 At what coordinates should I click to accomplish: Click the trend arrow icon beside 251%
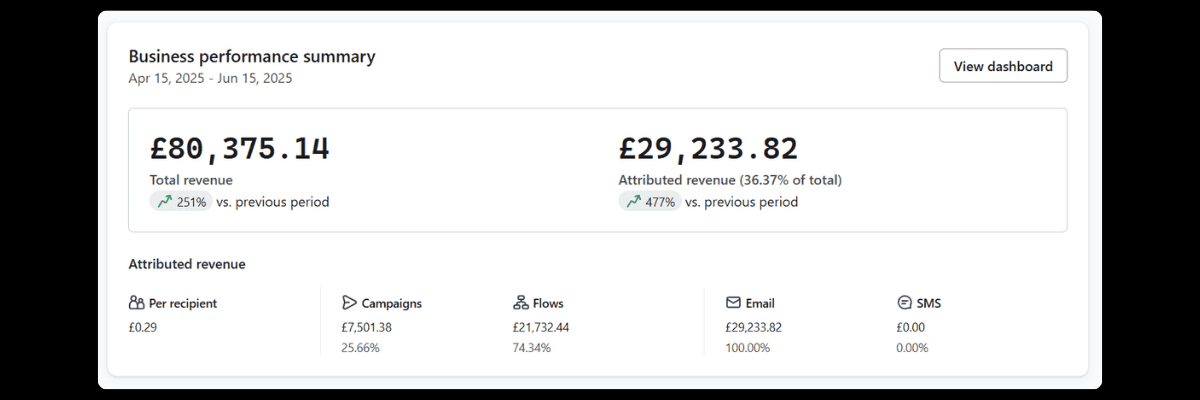[164, 202]
